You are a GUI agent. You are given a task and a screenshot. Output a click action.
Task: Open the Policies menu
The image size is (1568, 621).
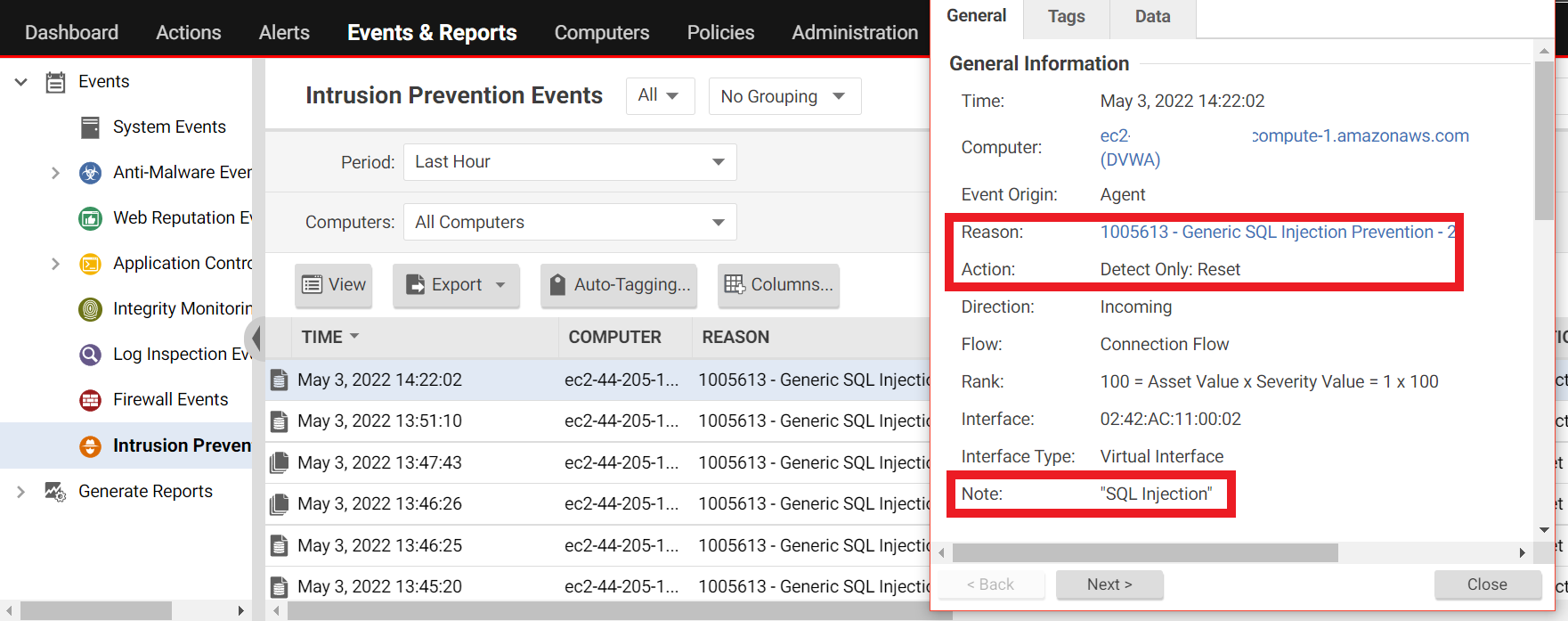click(720, 33)
